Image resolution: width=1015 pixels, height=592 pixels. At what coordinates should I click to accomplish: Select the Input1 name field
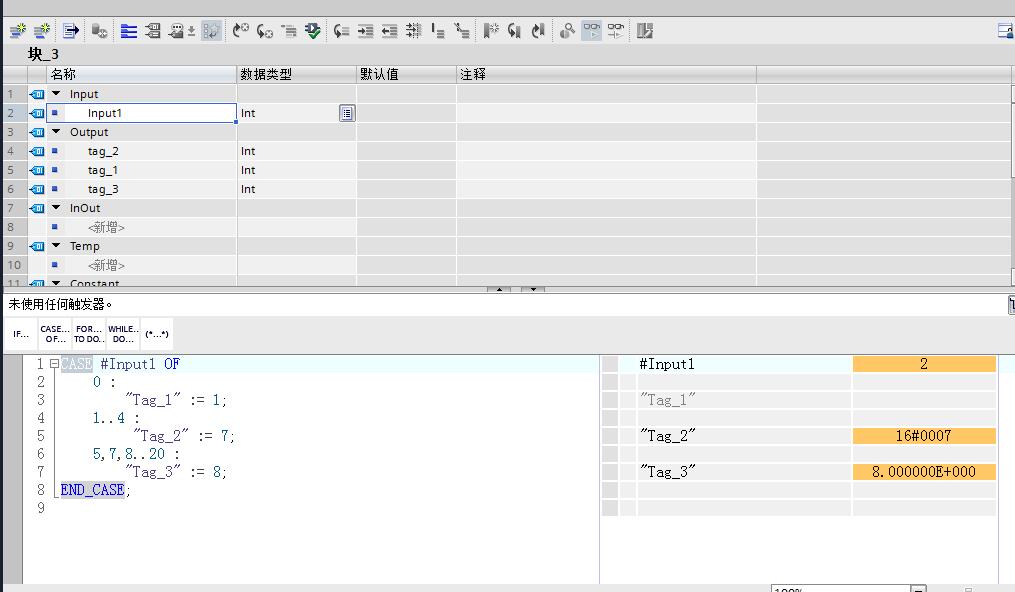[x=142, y=113]
